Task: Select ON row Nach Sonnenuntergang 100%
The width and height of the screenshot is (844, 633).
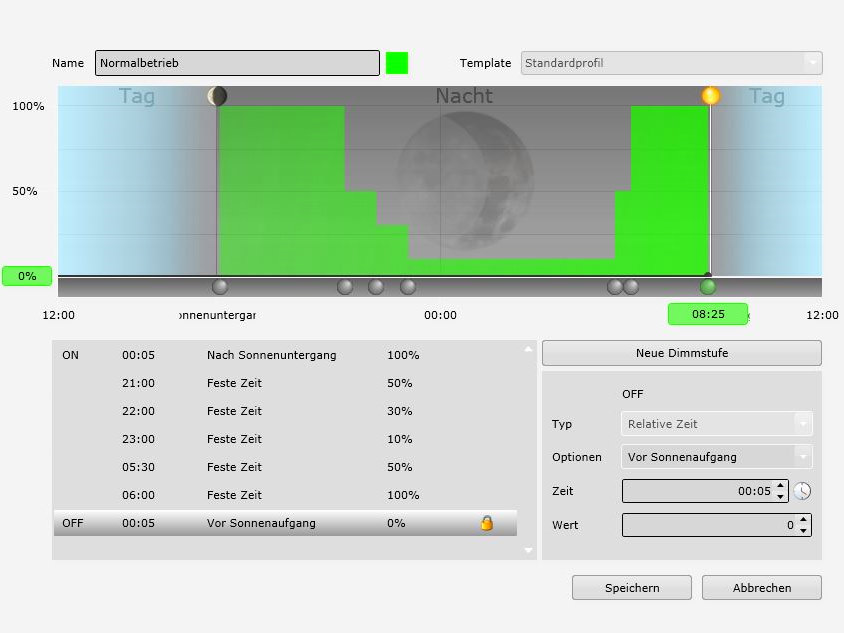Action: [x=285, y=355]
